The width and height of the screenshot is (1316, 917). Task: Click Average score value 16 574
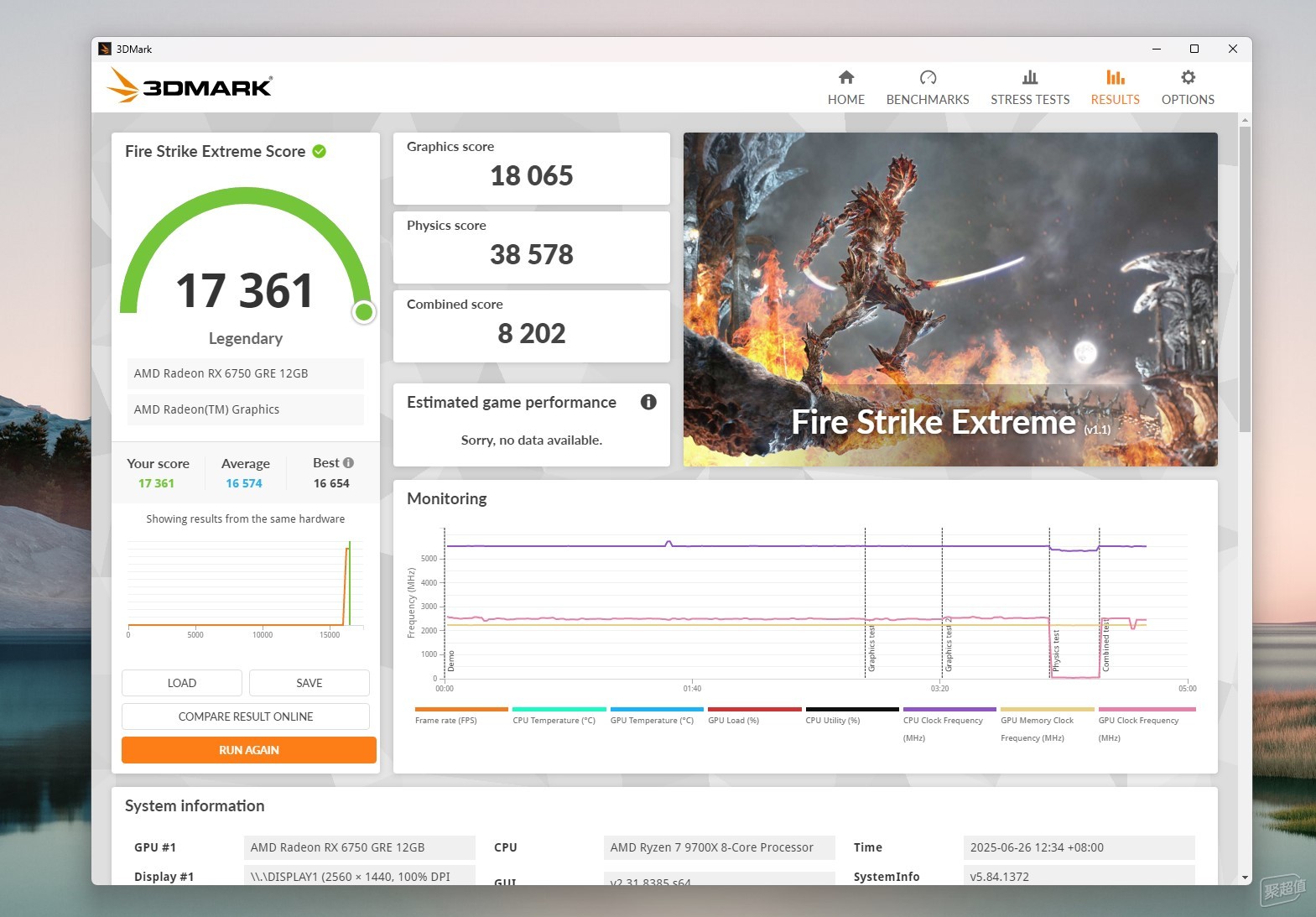pos(244,483)
